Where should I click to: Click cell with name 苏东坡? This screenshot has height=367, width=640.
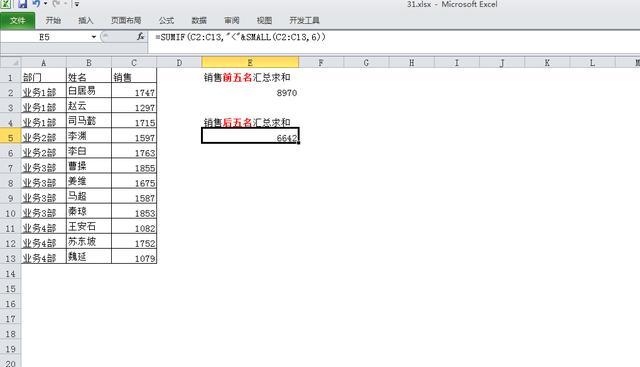[89, 242]
